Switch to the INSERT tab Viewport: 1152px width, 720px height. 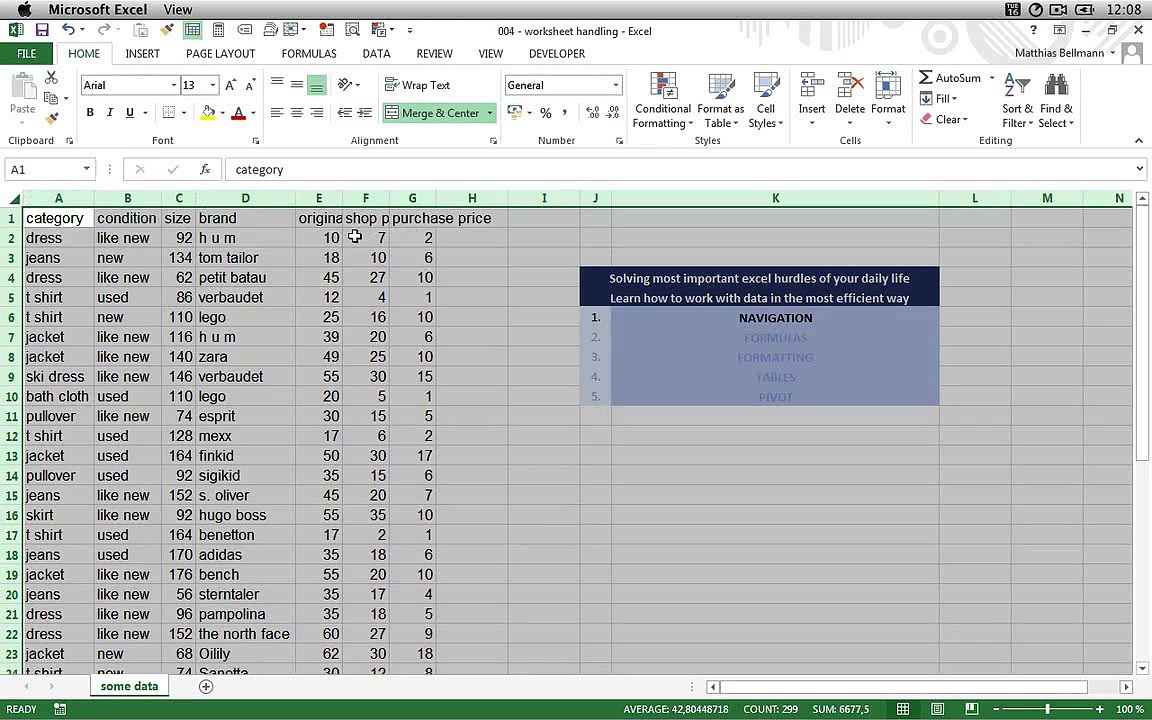point(143,54)
